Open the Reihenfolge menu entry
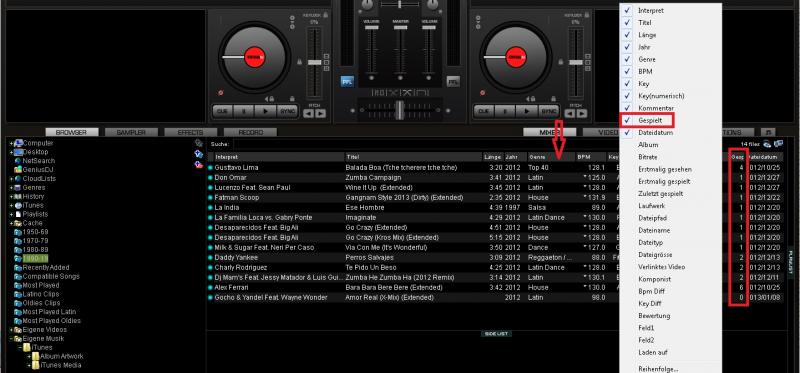Viewport: 800px width, 373px height. tap(658, 368)
